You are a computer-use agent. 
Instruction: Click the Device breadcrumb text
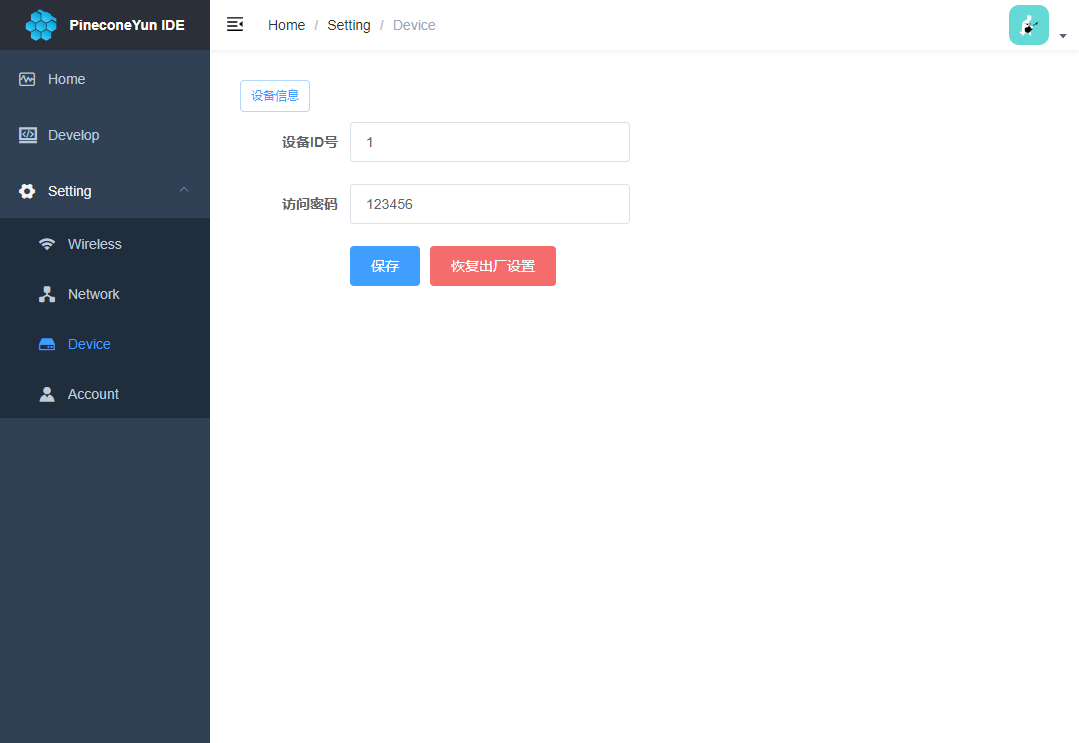click(x=414, y=25)
